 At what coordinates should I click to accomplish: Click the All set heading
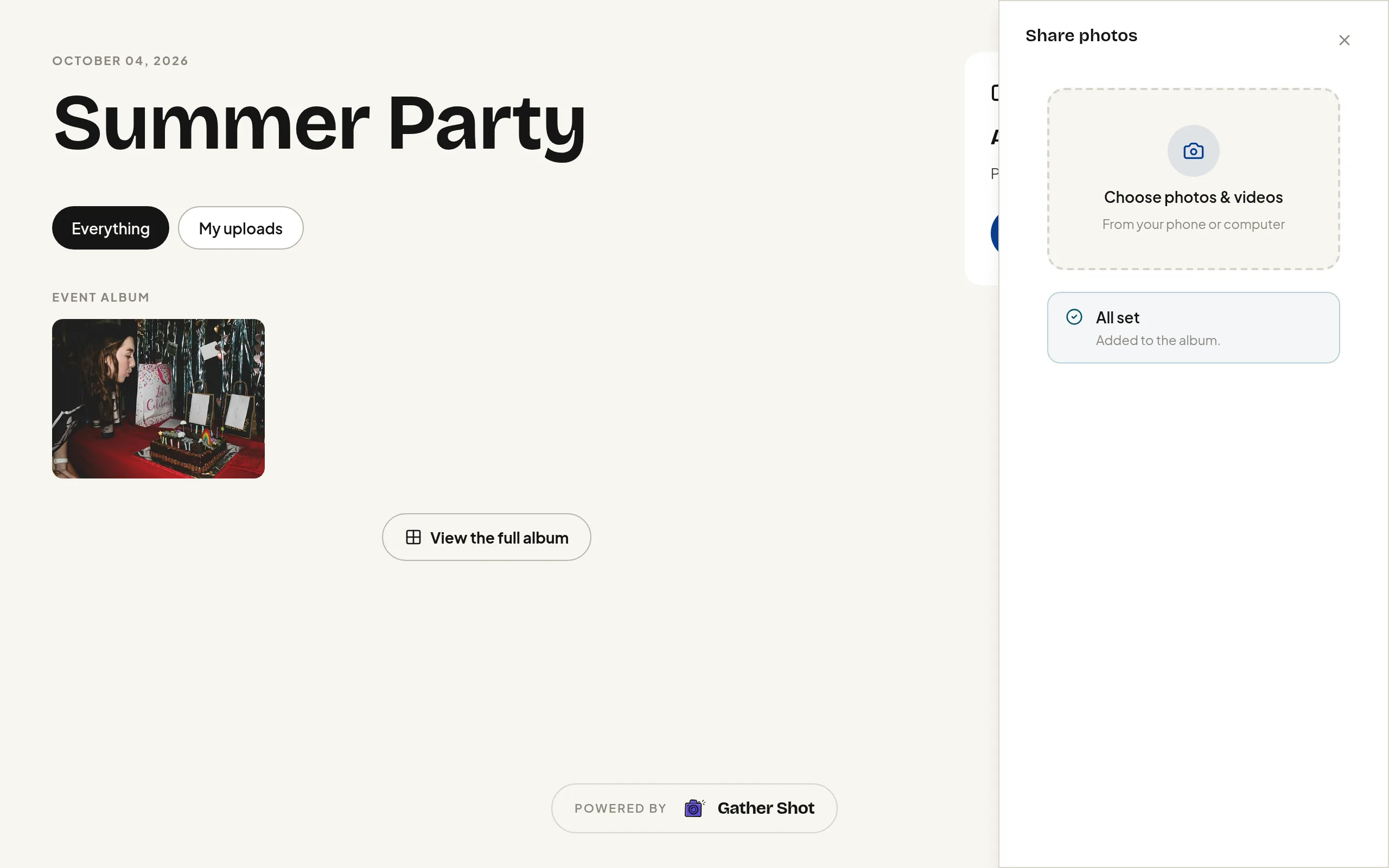(x=1117, y=317)
